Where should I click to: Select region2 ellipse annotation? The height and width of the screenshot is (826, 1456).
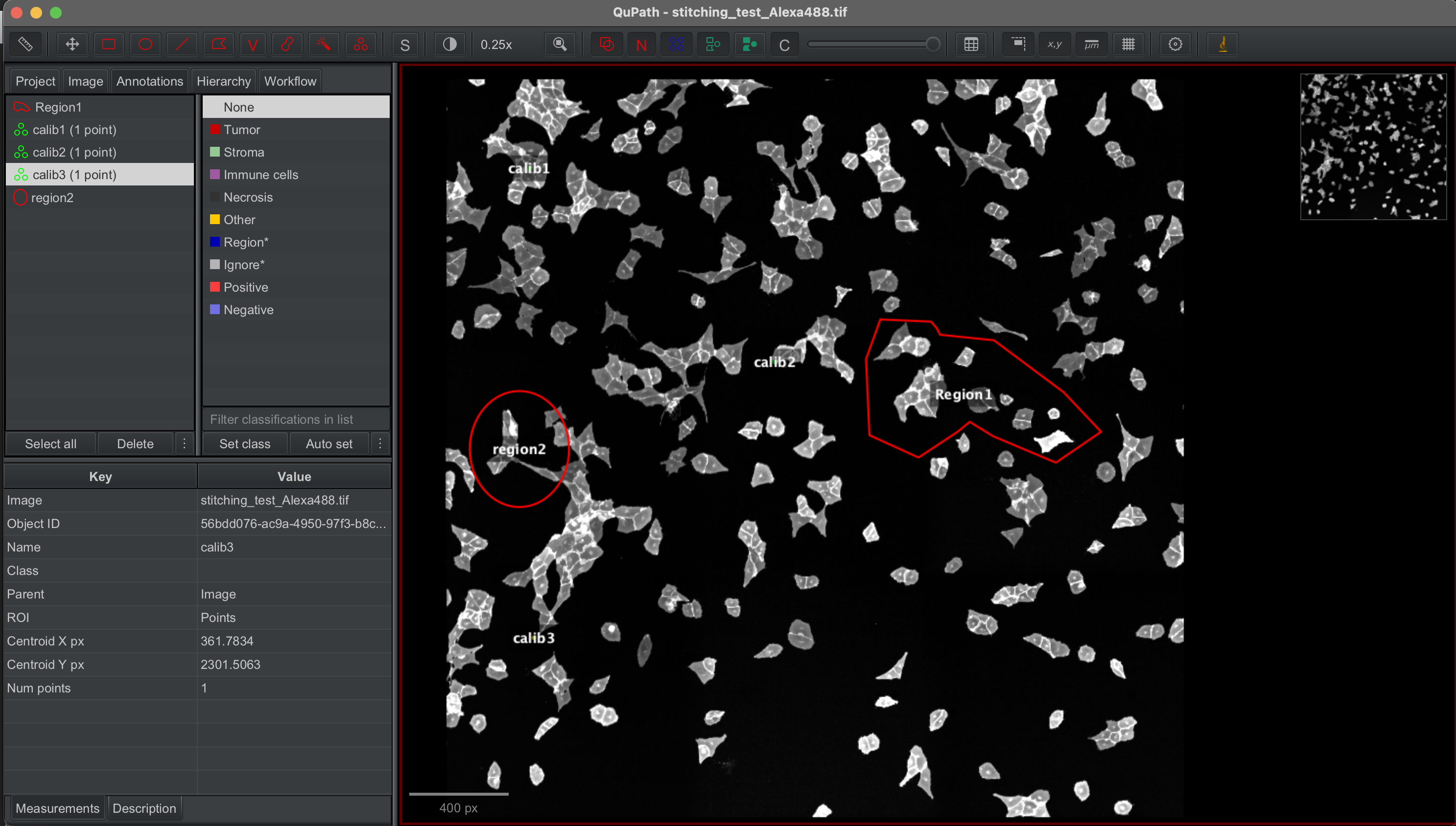click(x=100, y=197)
